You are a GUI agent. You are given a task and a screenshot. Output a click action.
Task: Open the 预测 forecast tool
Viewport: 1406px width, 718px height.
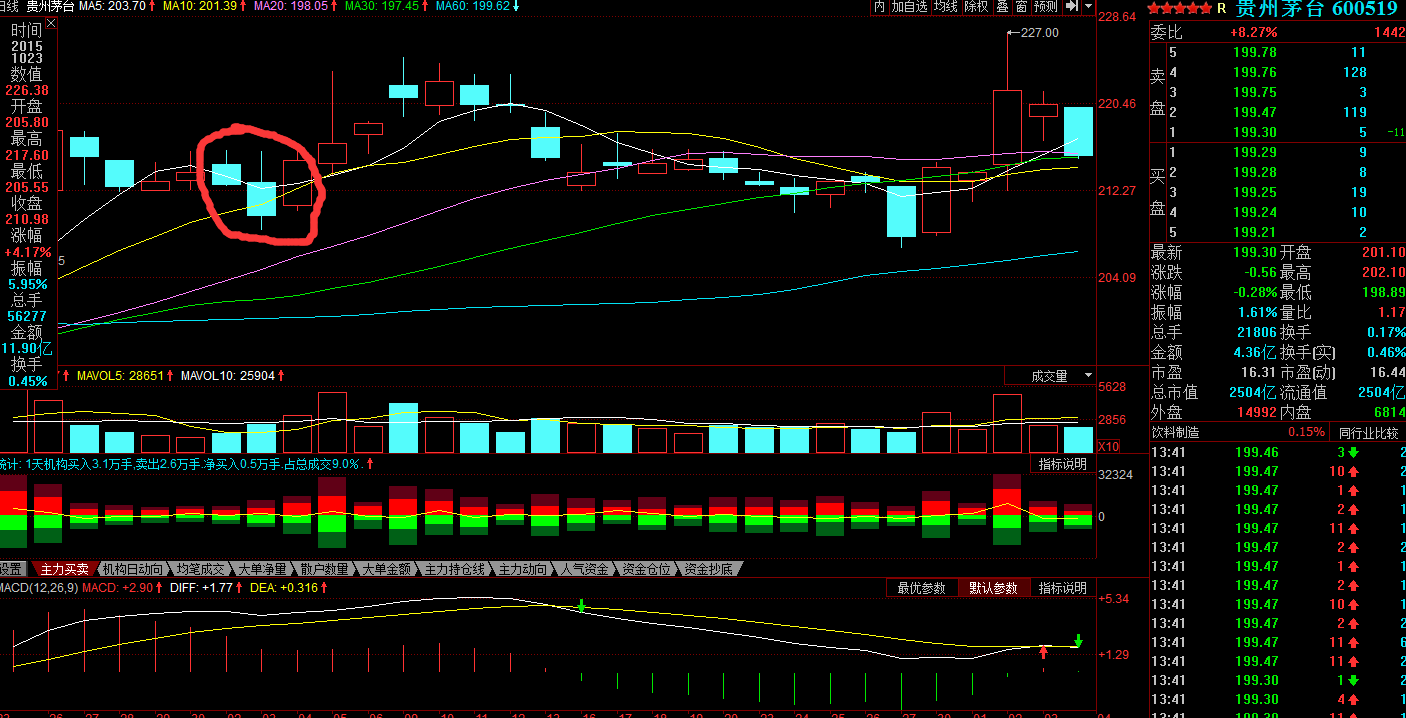pos(1046,6)
